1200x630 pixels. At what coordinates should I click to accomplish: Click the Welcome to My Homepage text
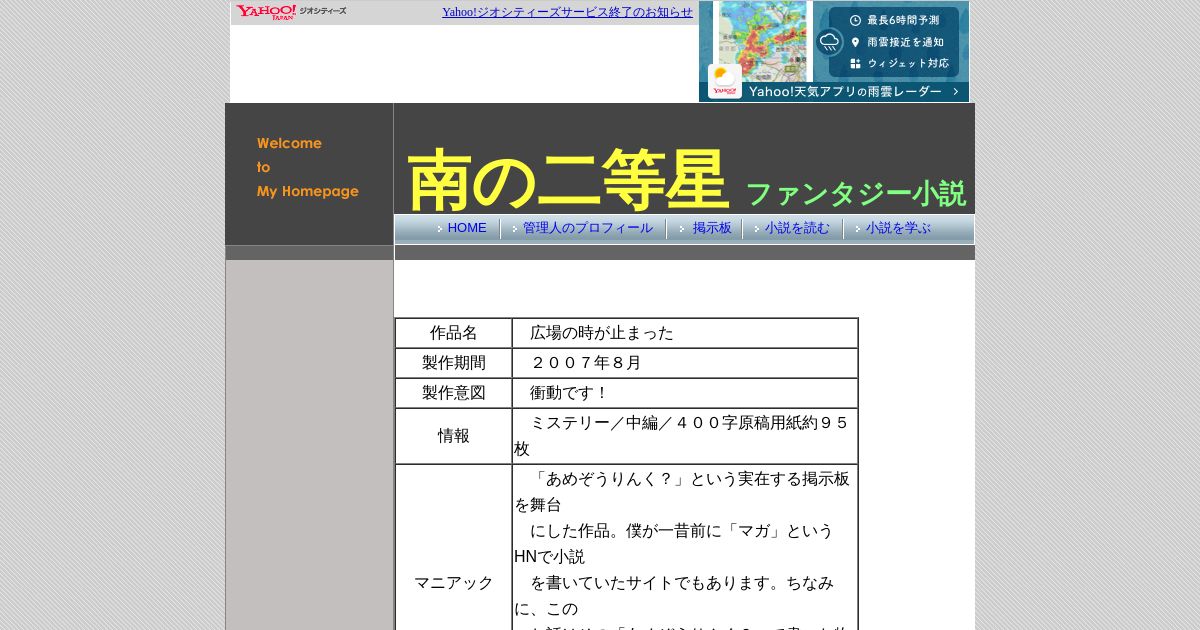point(307,167)
